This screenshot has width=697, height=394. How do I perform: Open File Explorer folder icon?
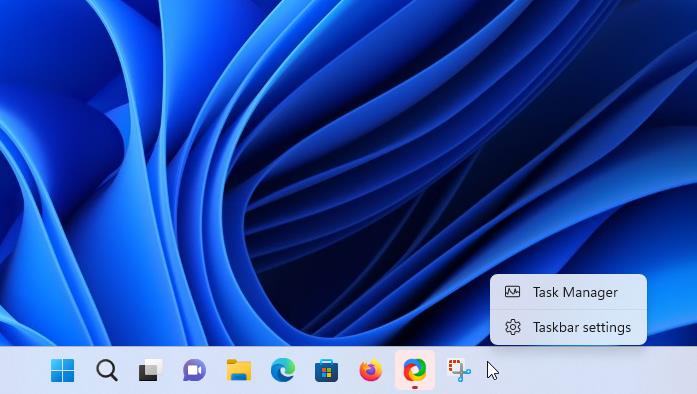[x=239, y=370]
